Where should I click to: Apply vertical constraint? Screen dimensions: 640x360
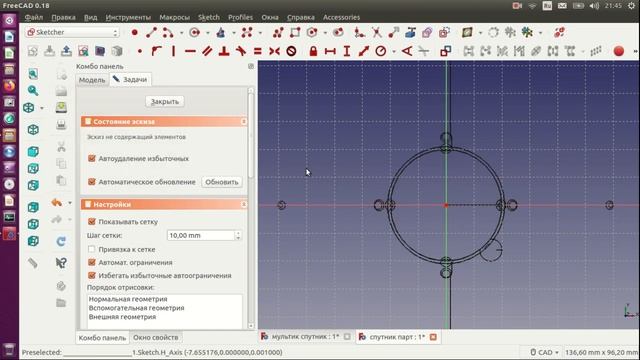pos(173,51)
